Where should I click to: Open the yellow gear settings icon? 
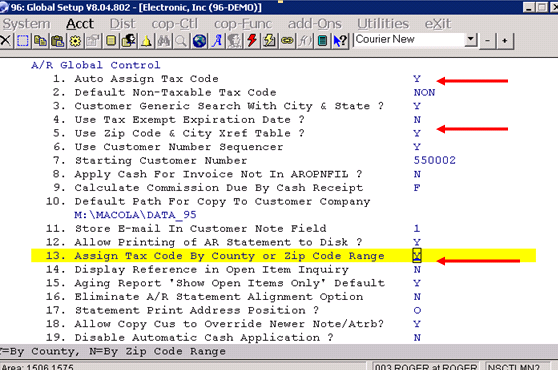[x=75, y=41]
